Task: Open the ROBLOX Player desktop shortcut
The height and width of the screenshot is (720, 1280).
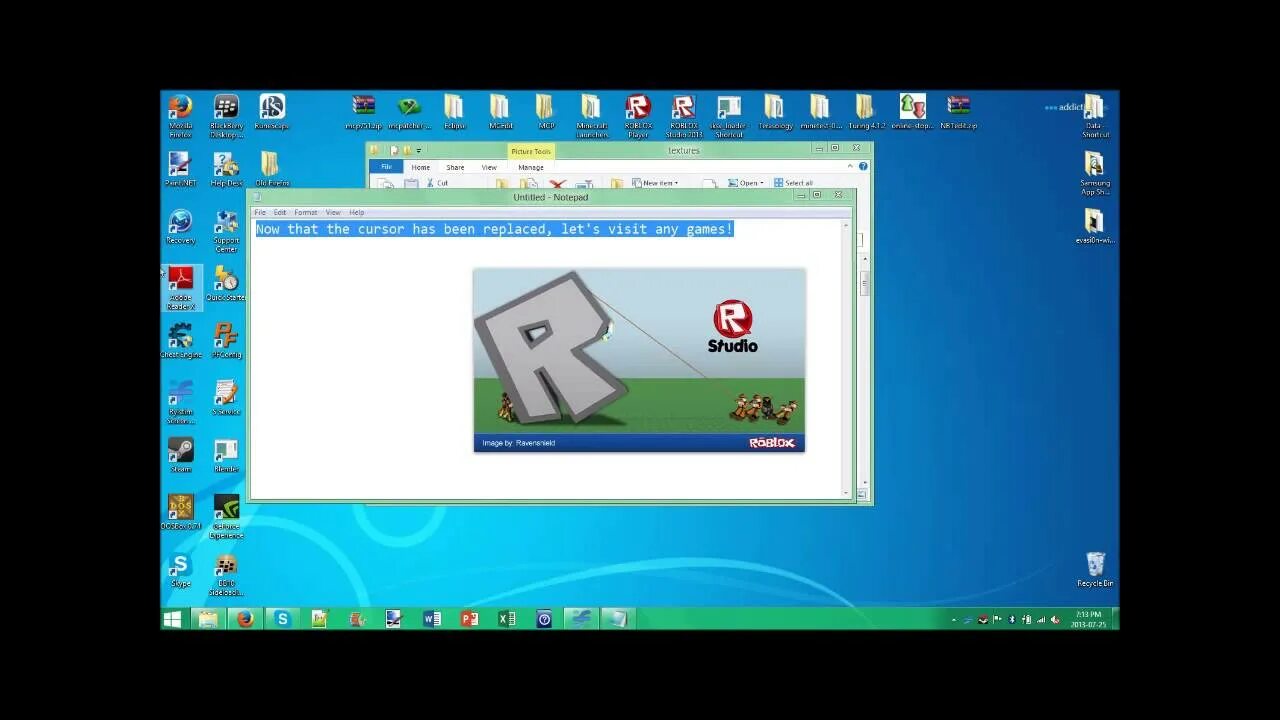Action: (637, 115)
